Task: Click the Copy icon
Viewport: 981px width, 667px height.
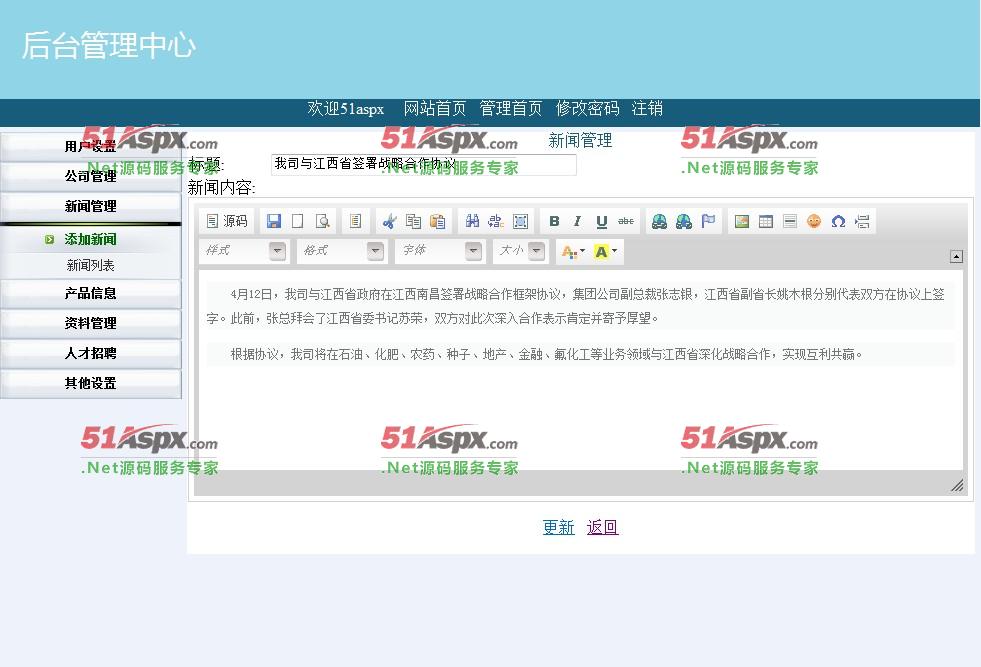Action: click(414, 221)
